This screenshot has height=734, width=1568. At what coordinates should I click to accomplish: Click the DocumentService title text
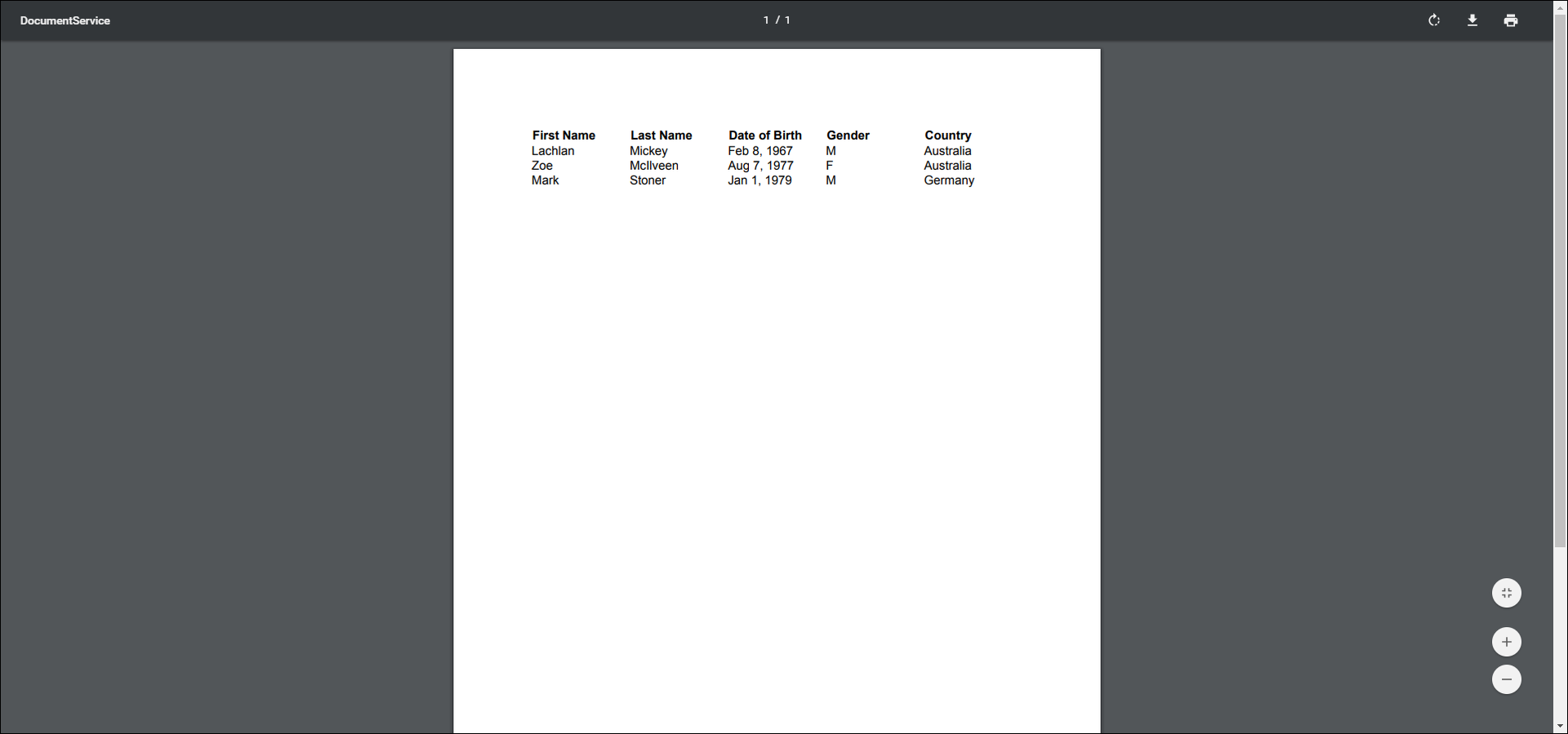(x=65, y=20)
